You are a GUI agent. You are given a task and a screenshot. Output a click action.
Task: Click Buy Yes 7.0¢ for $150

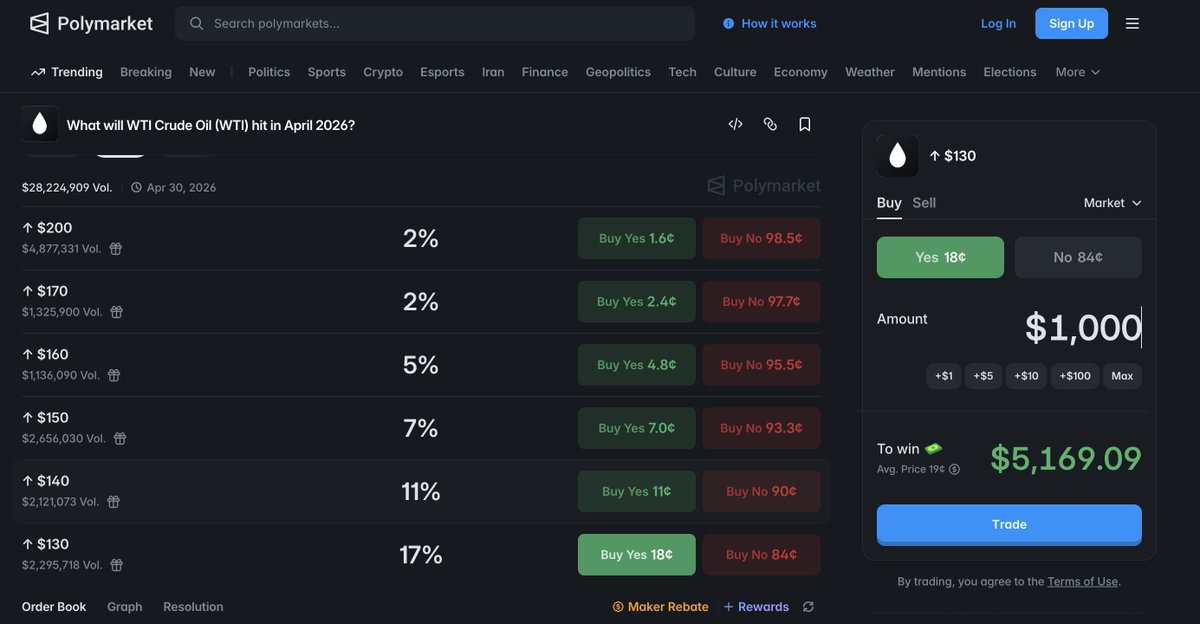click(636, 428)
